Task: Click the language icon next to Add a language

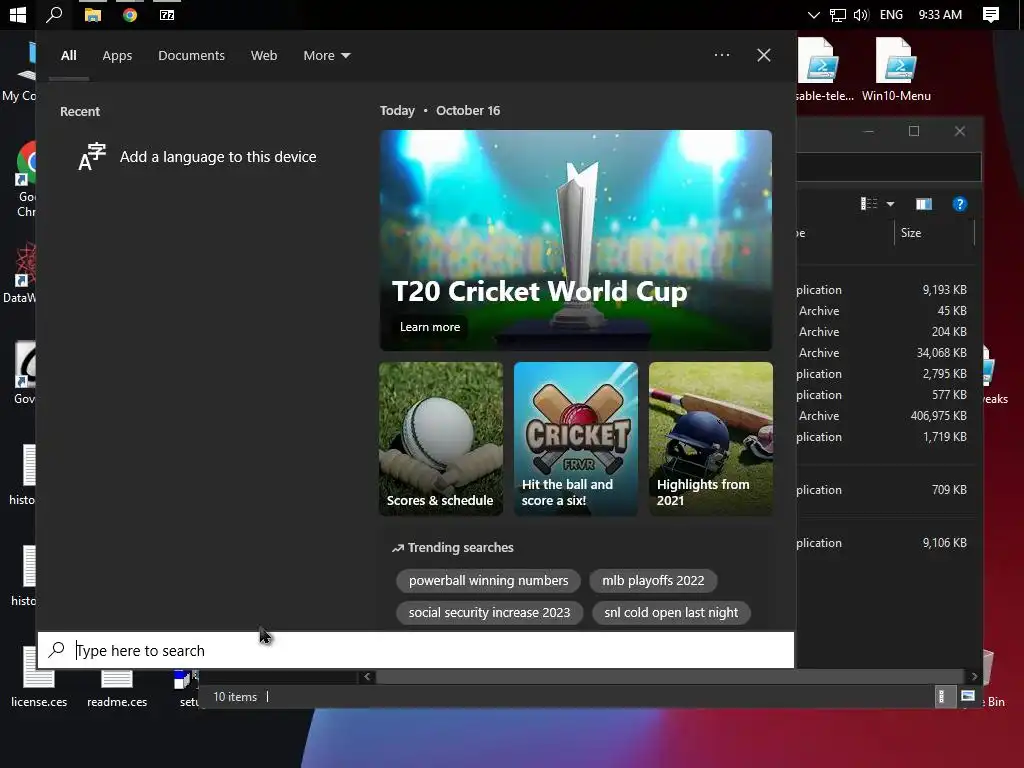Action: pyautogui.click(x=91, y=157)
